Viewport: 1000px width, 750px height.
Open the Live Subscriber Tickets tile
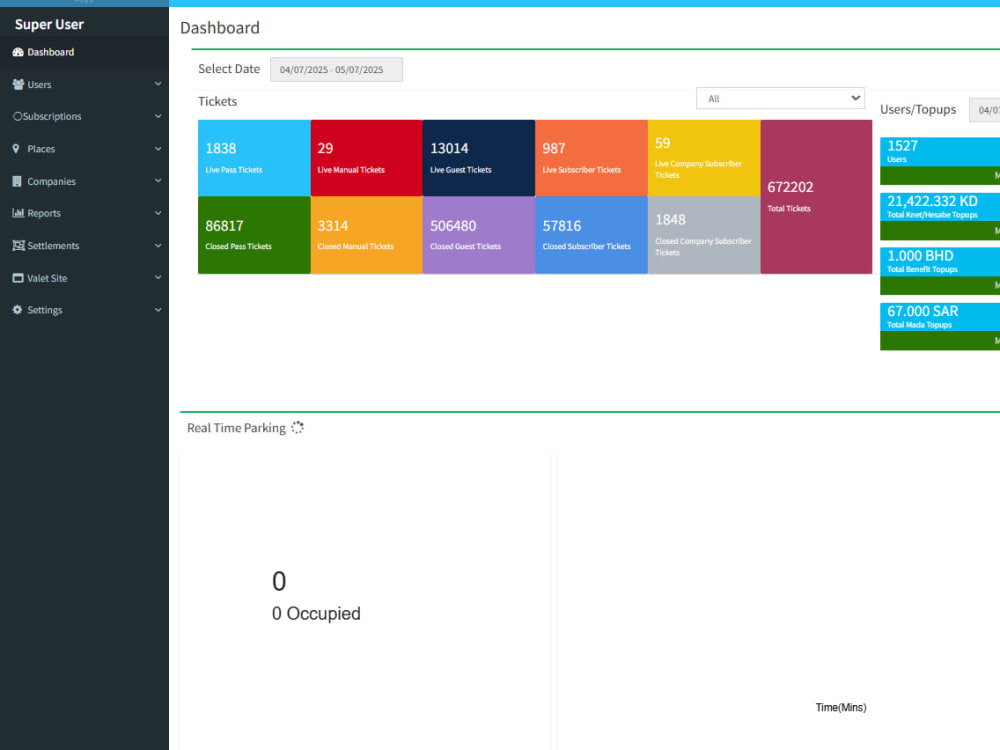click(x=591, y=158)
